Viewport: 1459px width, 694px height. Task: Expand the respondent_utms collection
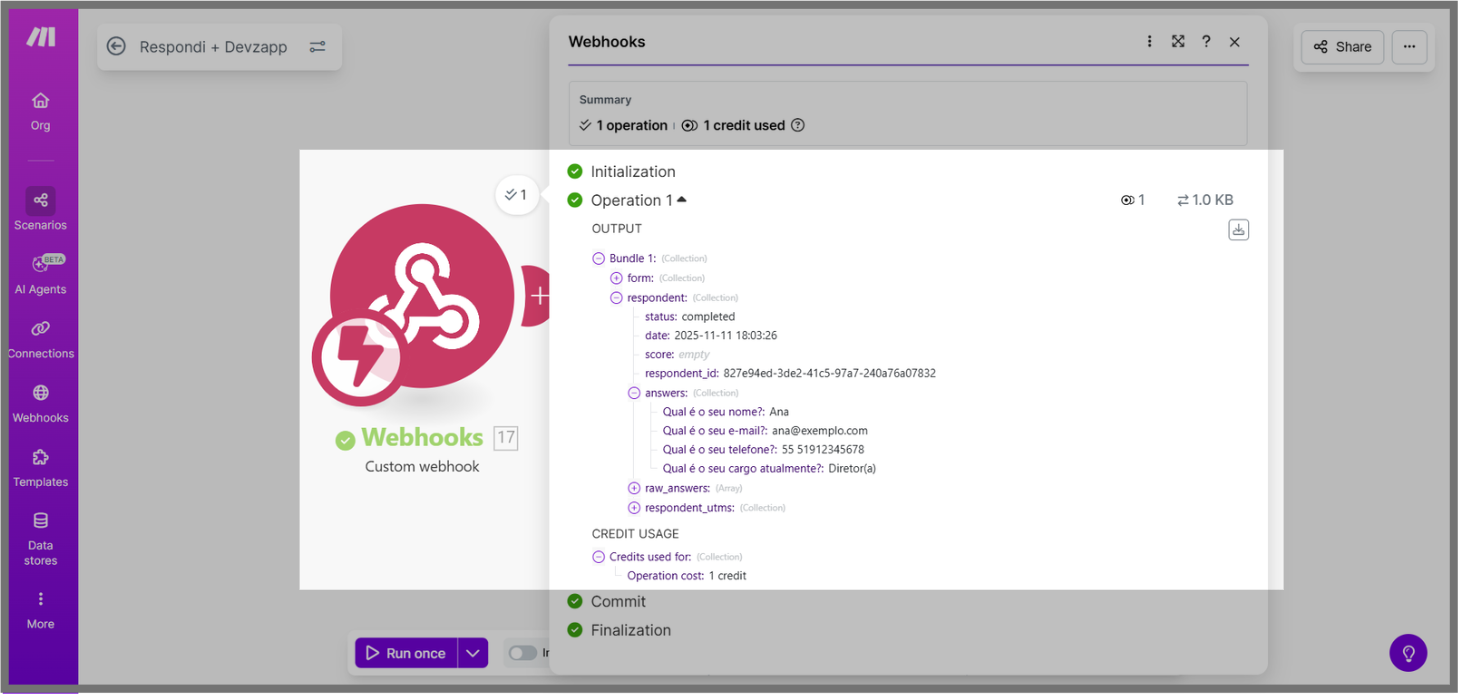[634, 508]
